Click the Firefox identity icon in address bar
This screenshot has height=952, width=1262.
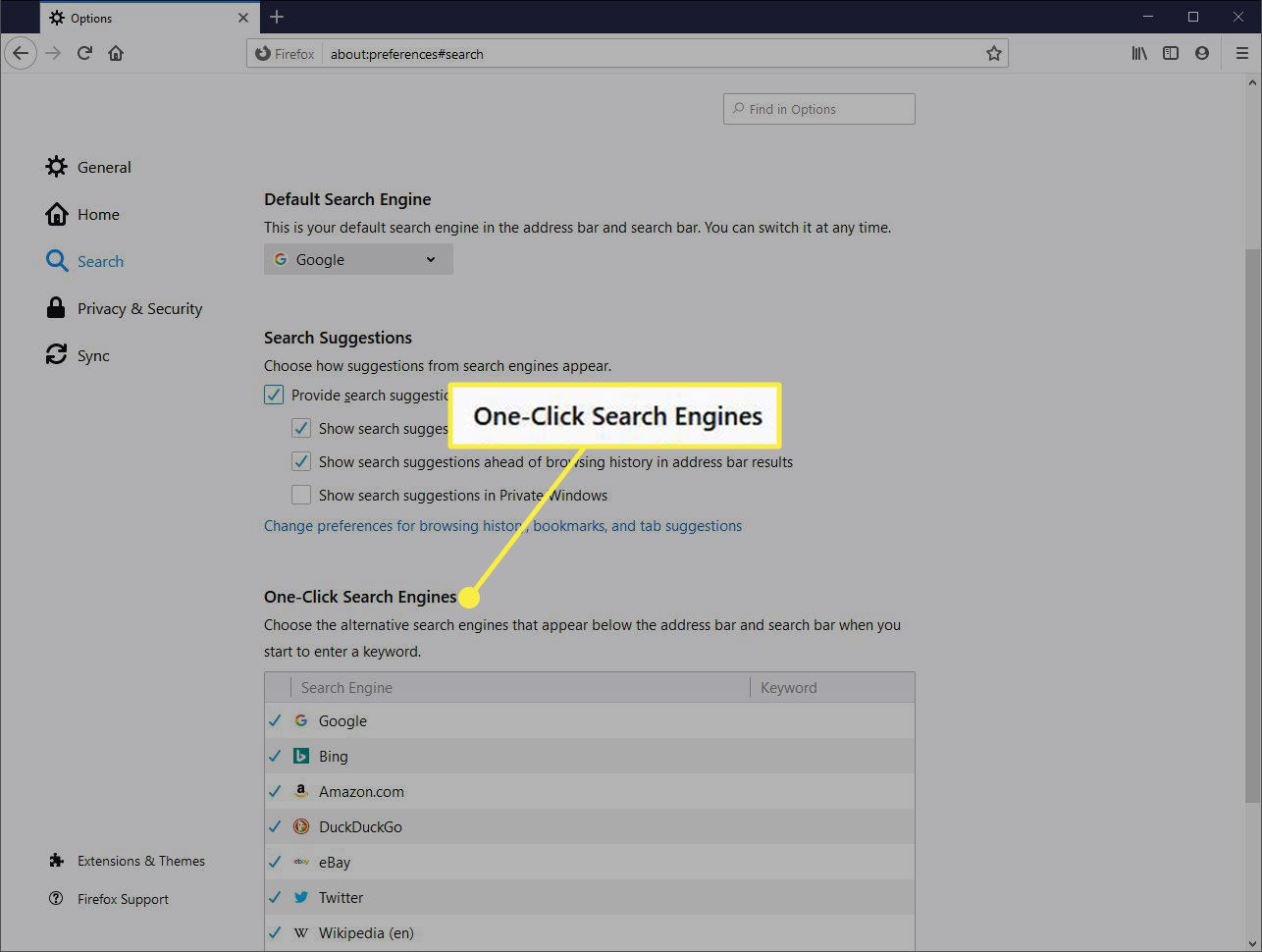click(x=285, y=54)
